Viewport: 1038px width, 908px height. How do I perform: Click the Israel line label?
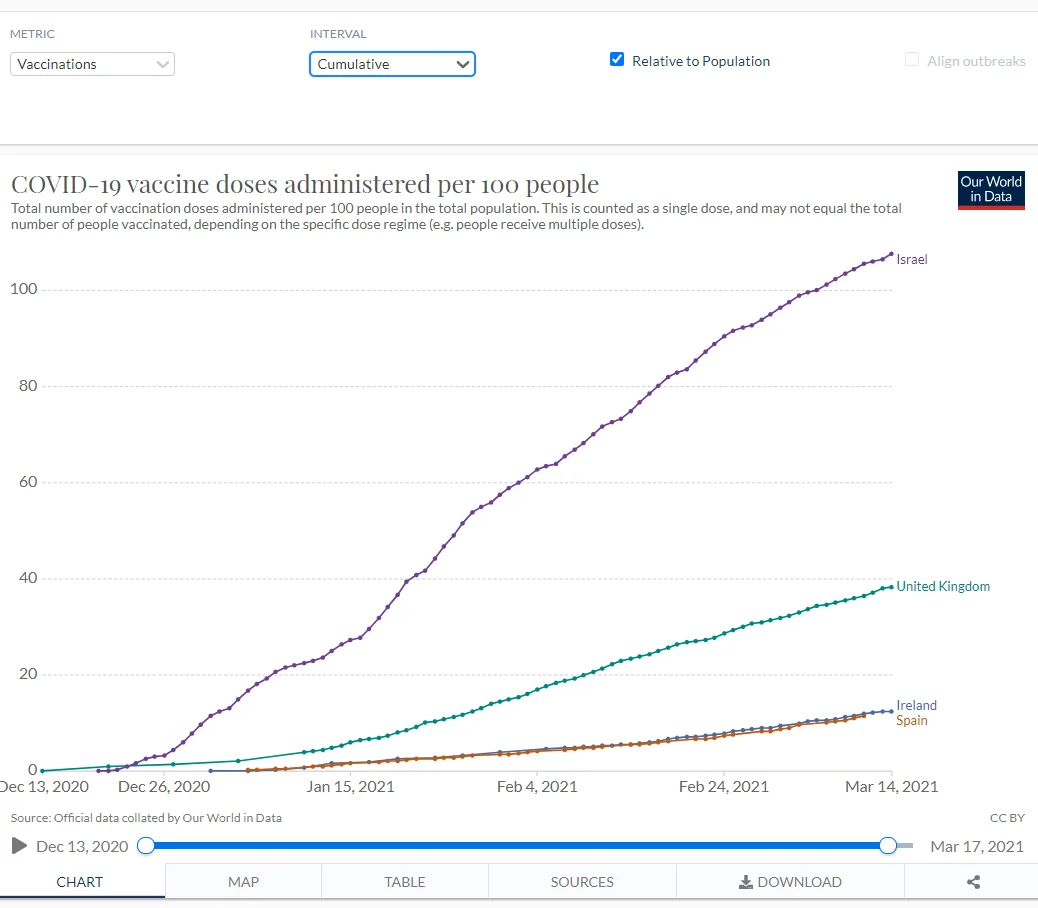(x=912, y=259)
